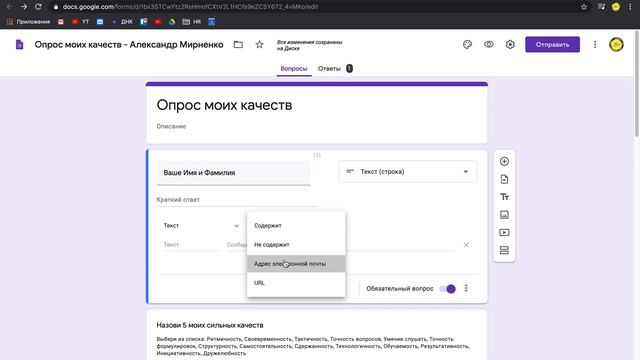Viewport: 640px width, 360px height.
Task: Go back in the browser
Action: coord(9,7)
